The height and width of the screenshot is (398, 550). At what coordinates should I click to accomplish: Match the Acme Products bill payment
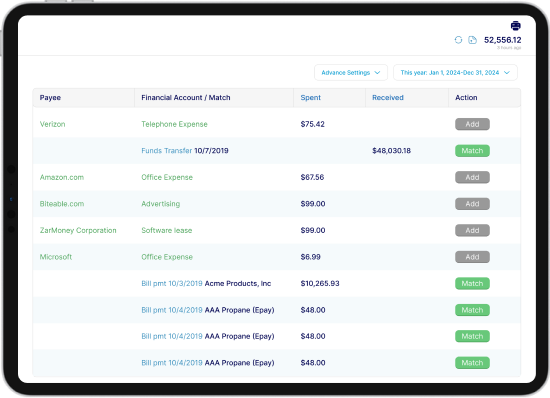click(472, 283)
